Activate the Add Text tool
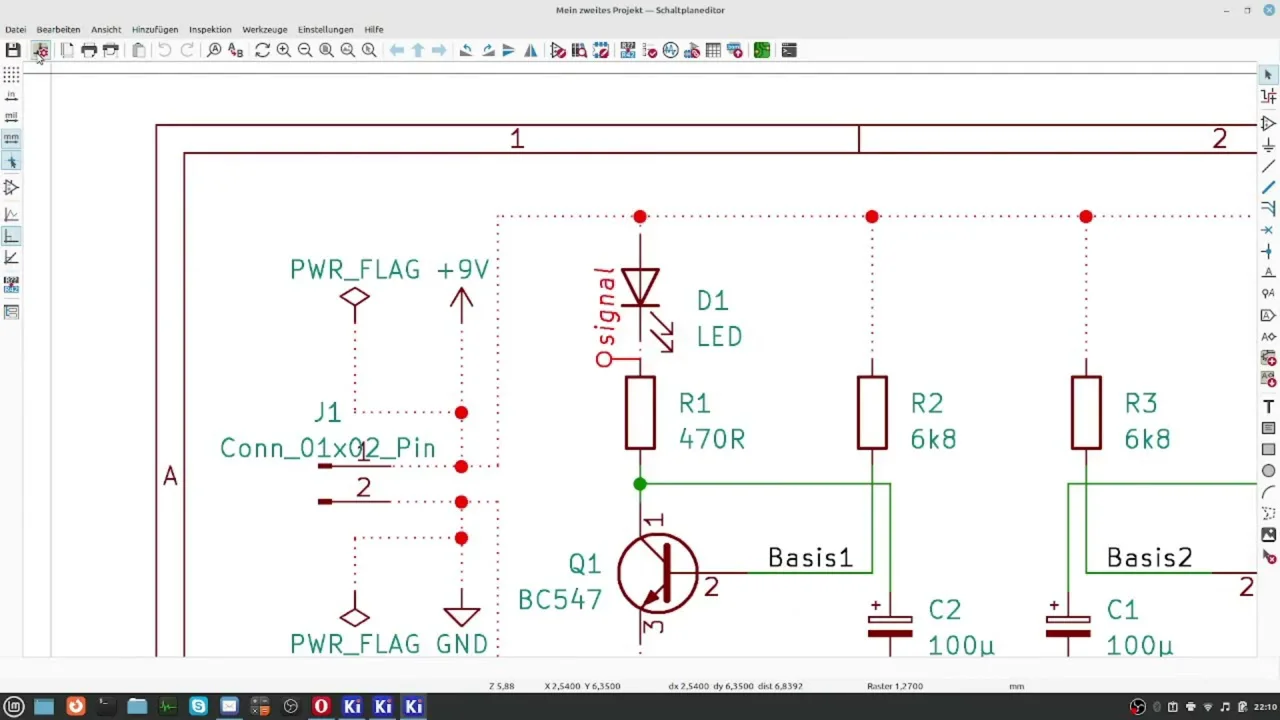 tap(1268, 407)
